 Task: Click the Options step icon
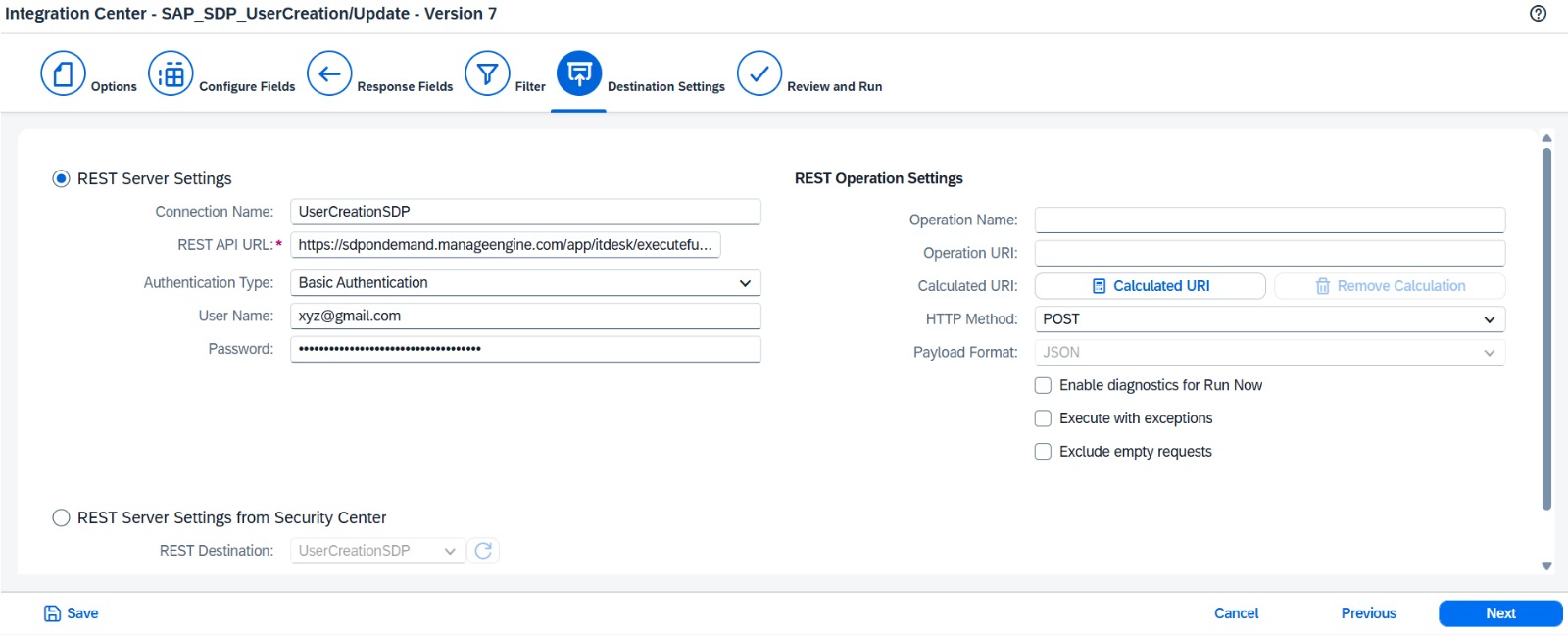click(63, 74)
